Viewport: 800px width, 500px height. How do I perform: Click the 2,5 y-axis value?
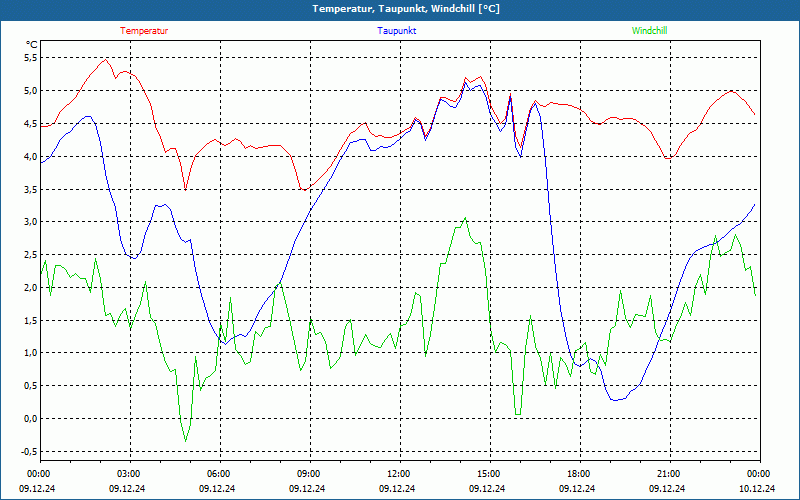pyautogui.click(x=31, y=255)
